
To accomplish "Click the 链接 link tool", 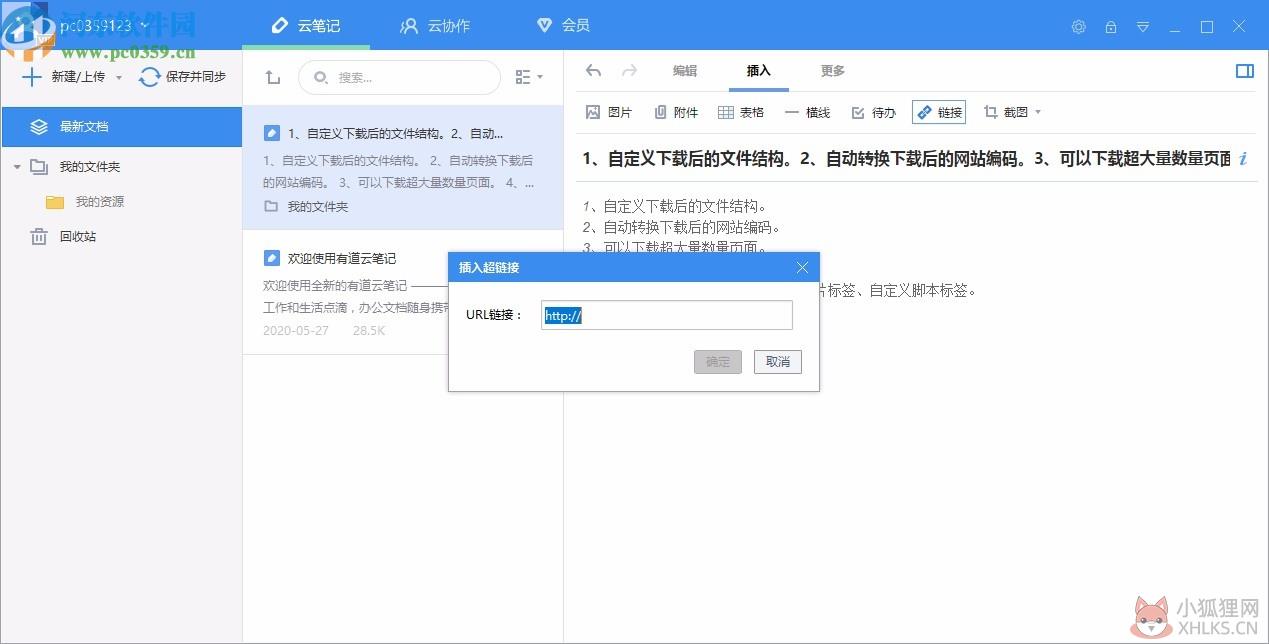I will coord(939,113).
